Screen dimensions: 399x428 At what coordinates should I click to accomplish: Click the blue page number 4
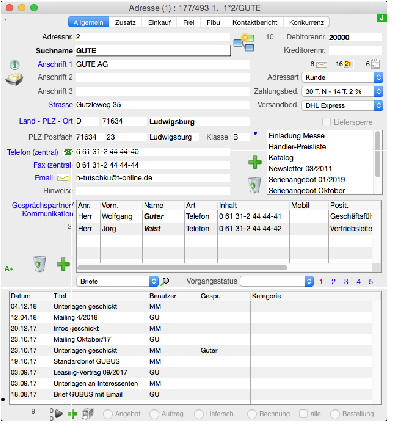359,282
